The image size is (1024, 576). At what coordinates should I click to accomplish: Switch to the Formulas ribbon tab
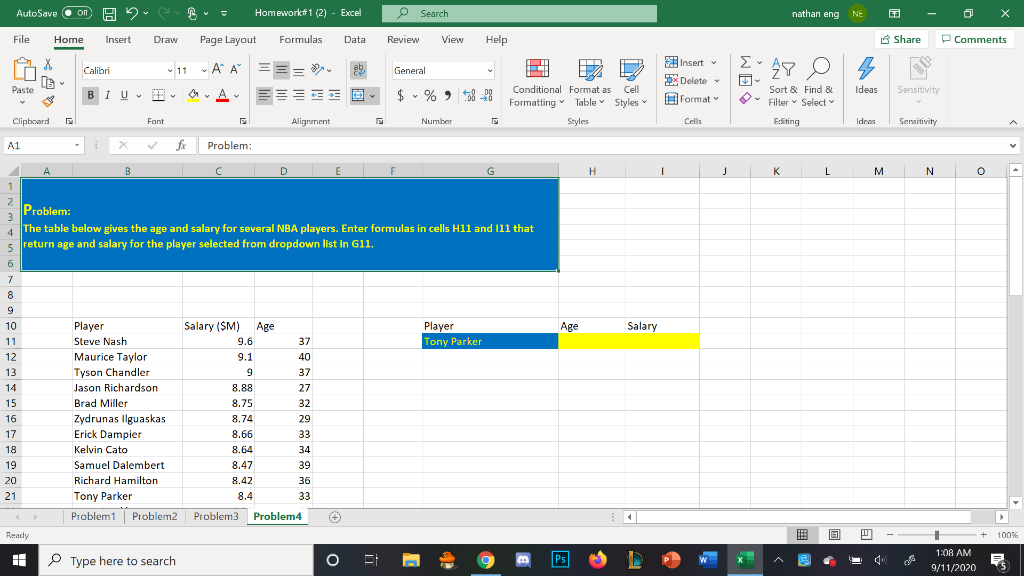[301, 40]
